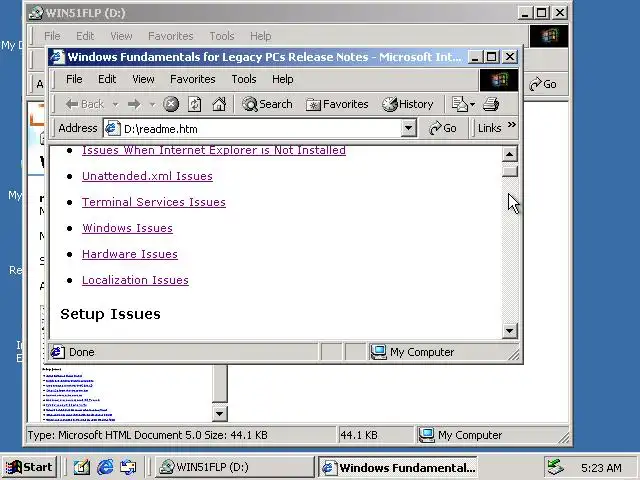Open Tools menu in WIN51FLP window
640x480 pixels.
click(x=222, y=36)
